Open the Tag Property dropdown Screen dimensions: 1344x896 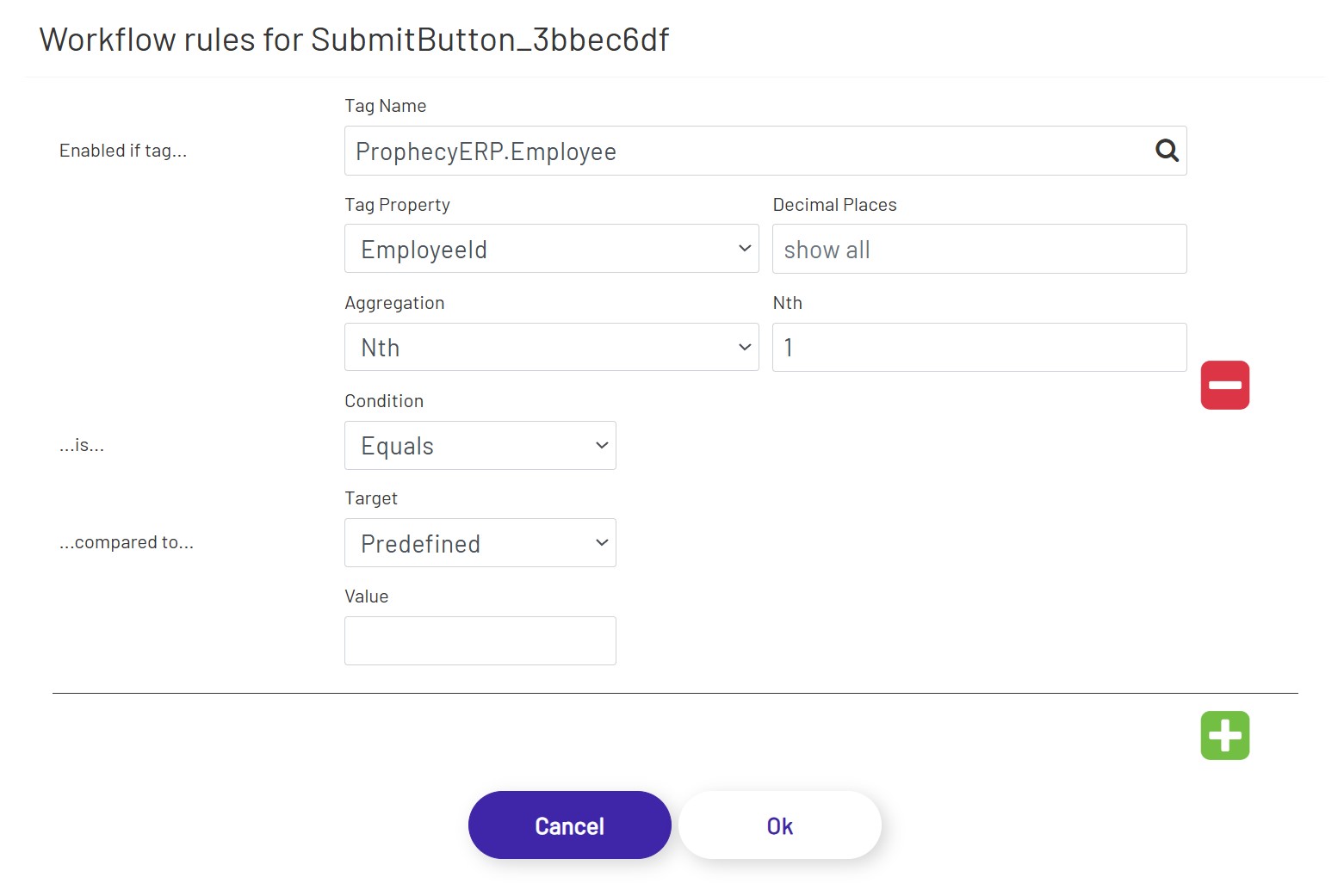pos(551,249)
